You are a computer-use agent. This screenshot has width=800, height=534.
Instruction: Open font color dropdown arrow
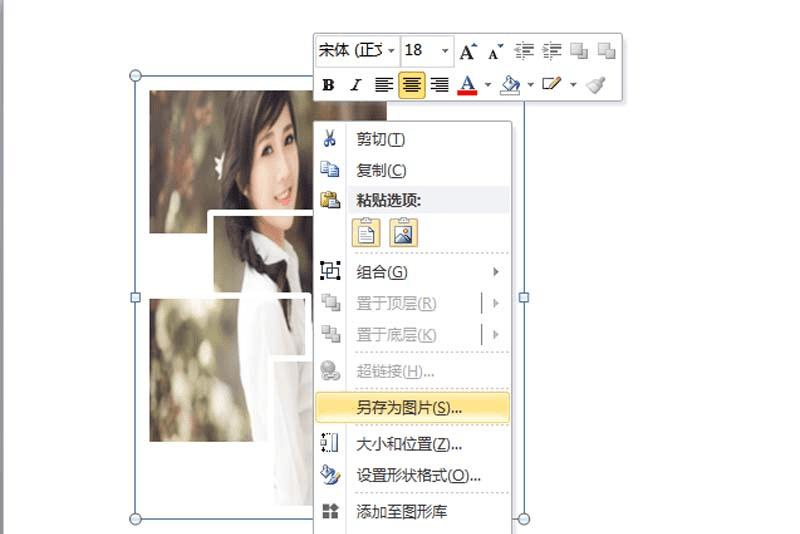(488, 85)
